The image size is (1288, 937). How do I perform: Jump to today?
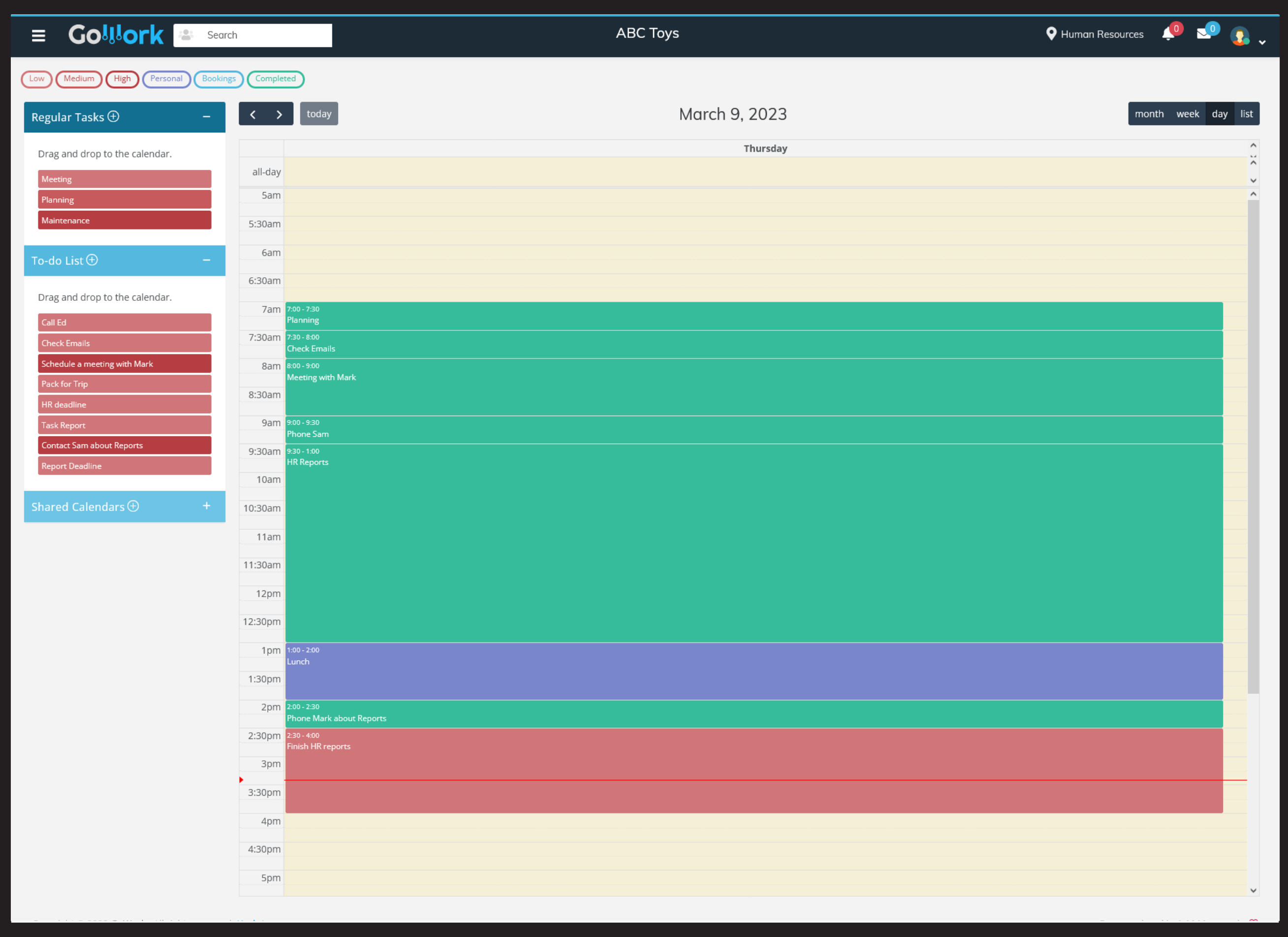point(319,114)
